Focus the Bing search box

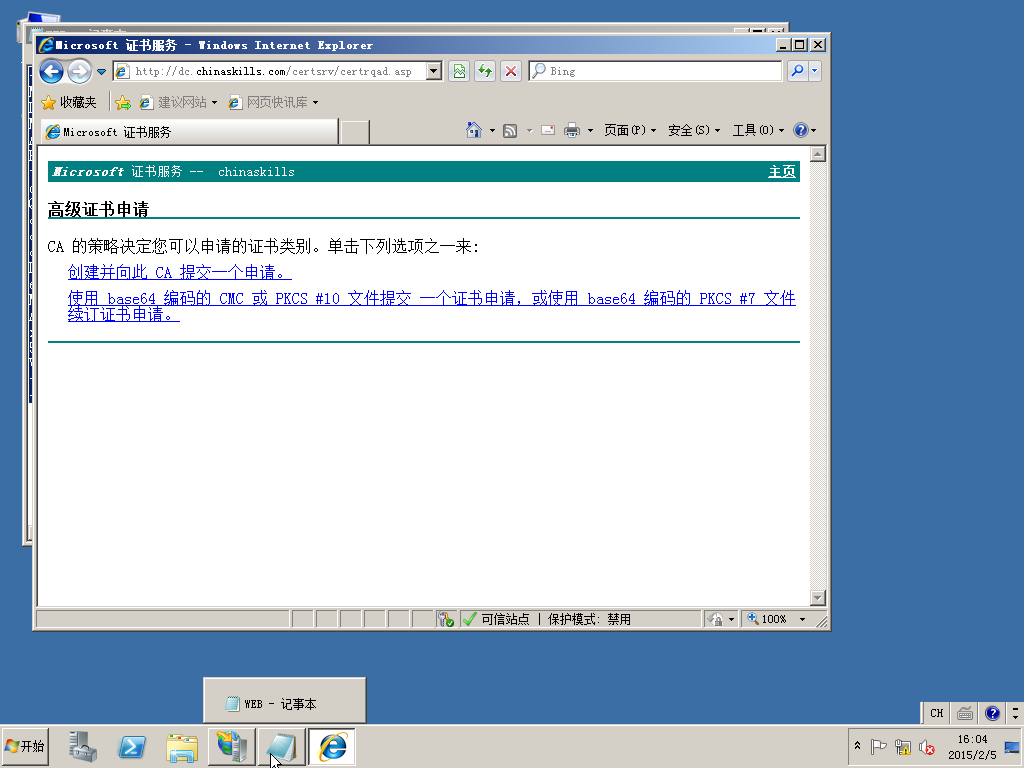click(655, 71)
